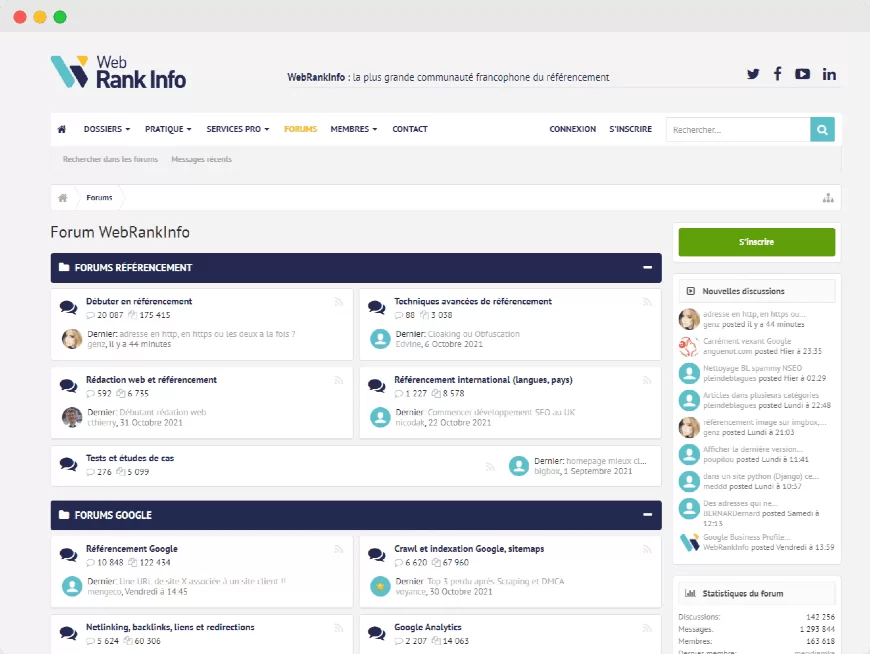Open Référencement international (langues, pays) forum
Screen dimensions: 870x654
pos(483,379)
